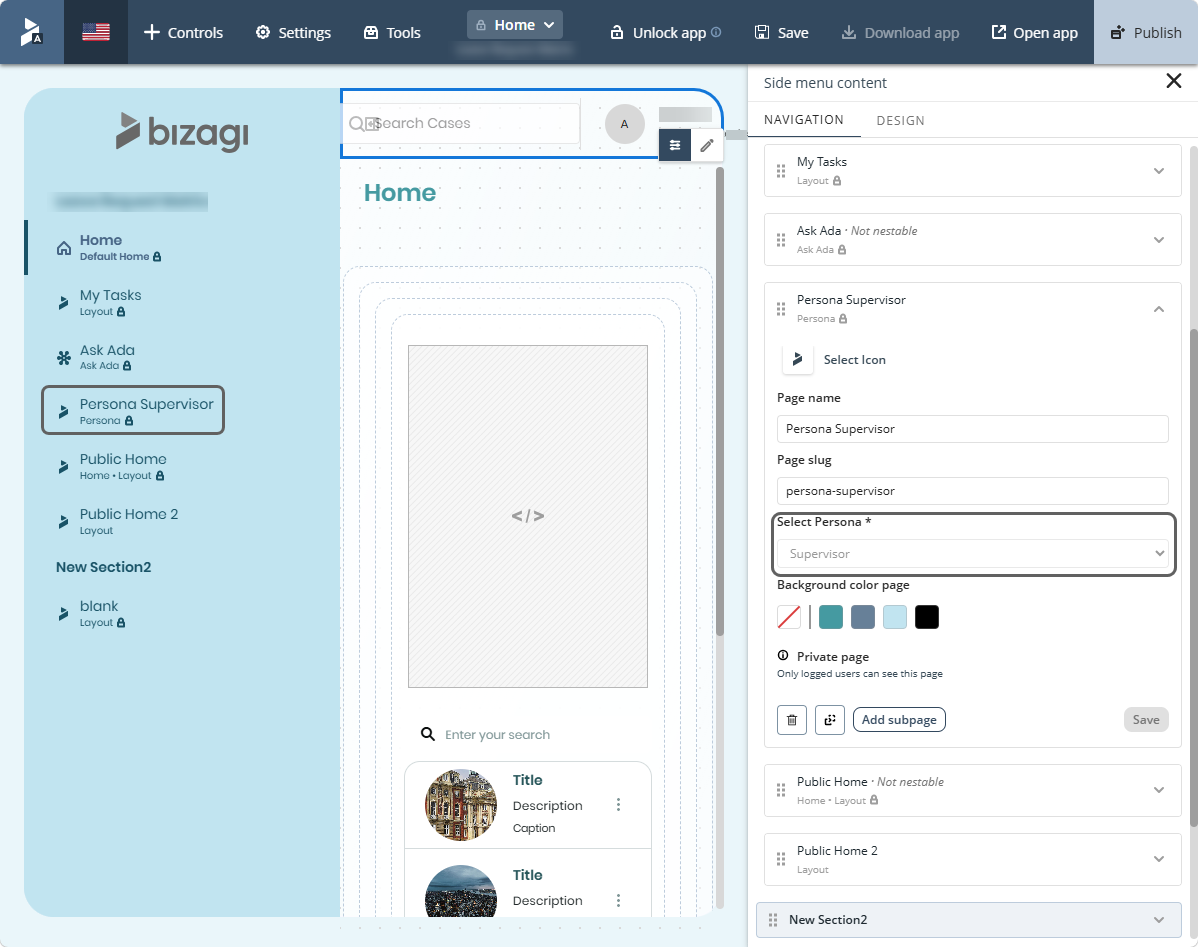Click the Add subpage button

pyautogui.click(x=899, y=720)
